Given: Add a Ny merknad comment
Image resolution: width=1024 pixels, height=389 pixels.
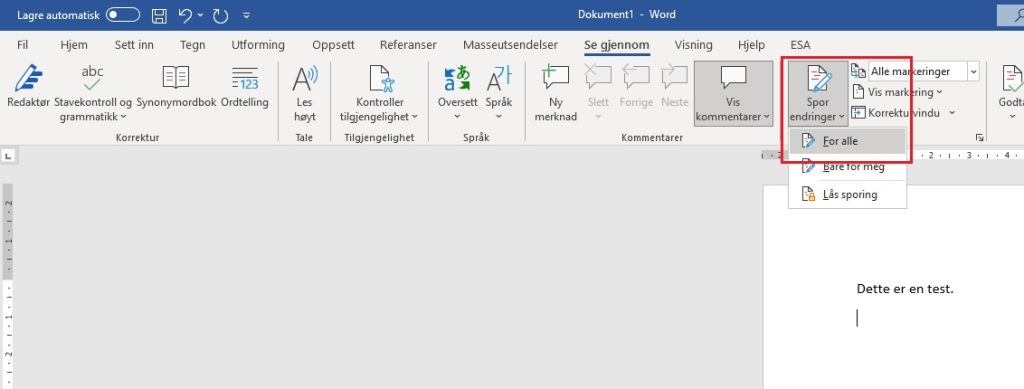Looking at the screenshot, I should pyautogui.click(x=555, y=93).
